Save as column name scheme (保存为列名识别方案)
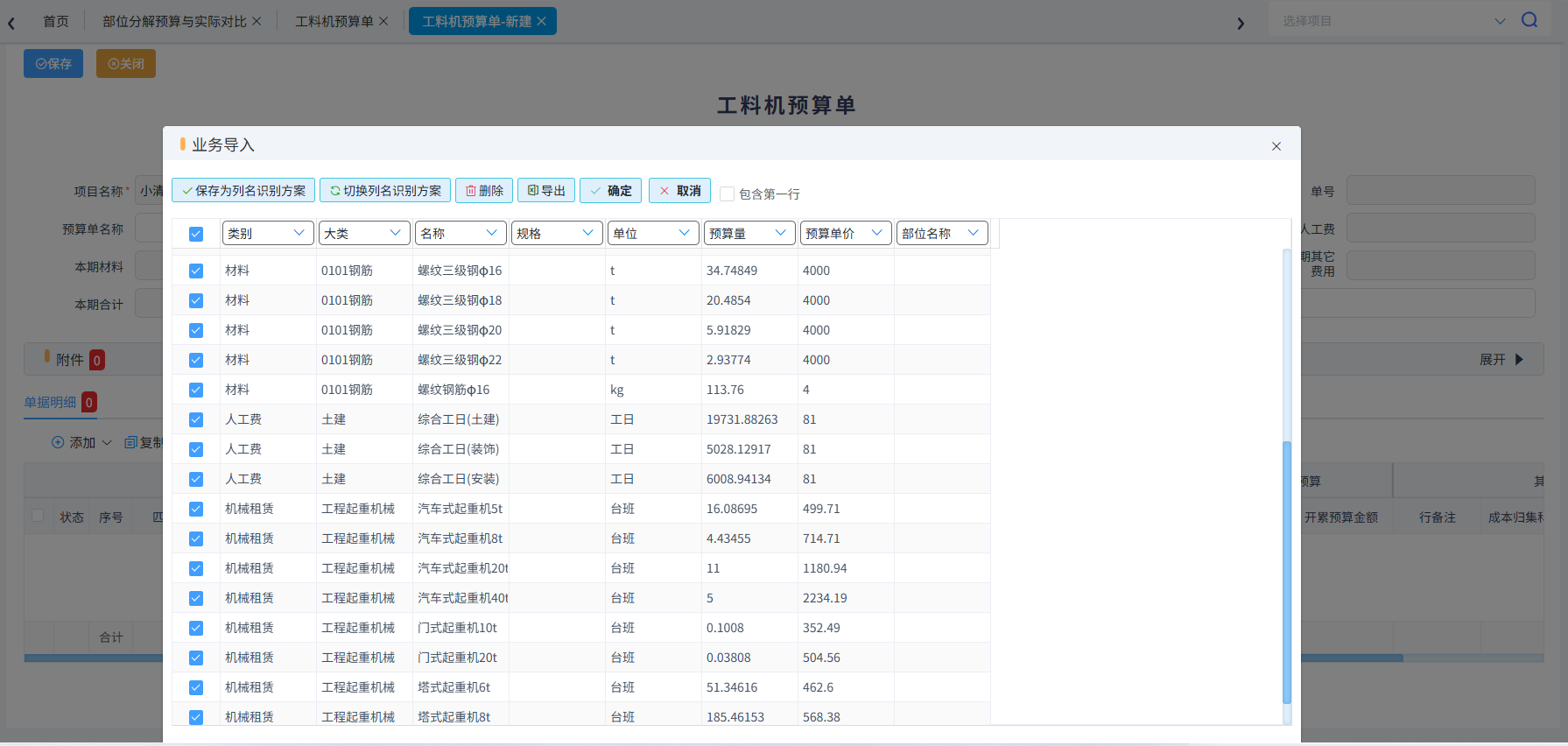 pos(243,191)
